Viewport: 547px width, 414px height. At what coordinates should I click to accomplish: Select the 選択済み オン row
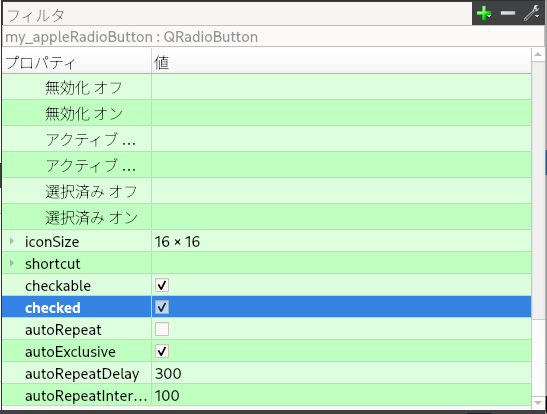pos(267,217)
